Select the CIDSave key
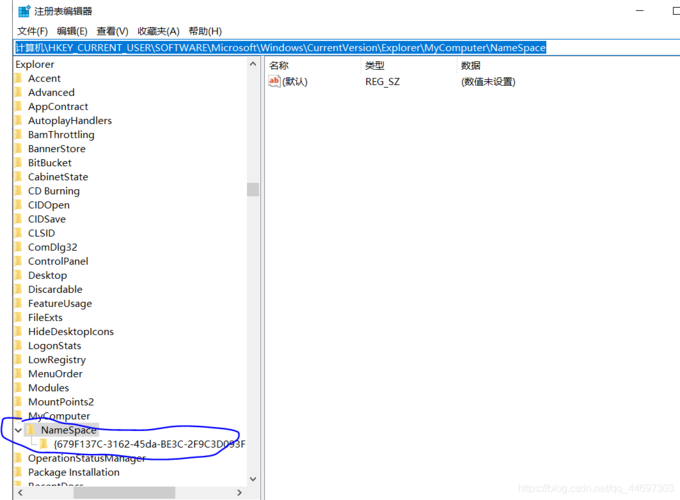Viewport: 680px width, 500px height. coord(47,219)
